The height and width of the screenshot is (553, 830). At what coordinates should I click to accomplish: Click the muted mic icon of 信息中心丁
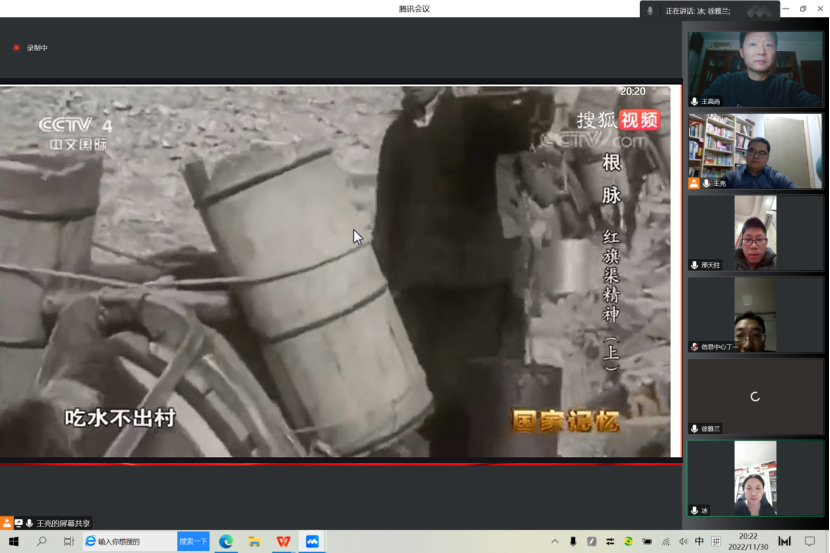[694, 347]
